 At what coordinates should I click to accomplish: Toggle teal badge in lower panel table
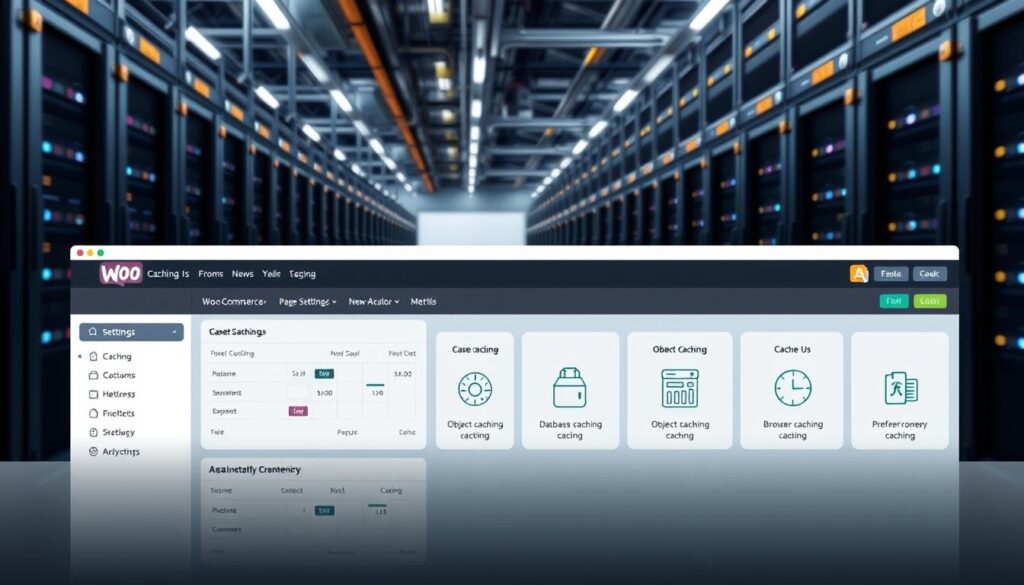[324, 510]
